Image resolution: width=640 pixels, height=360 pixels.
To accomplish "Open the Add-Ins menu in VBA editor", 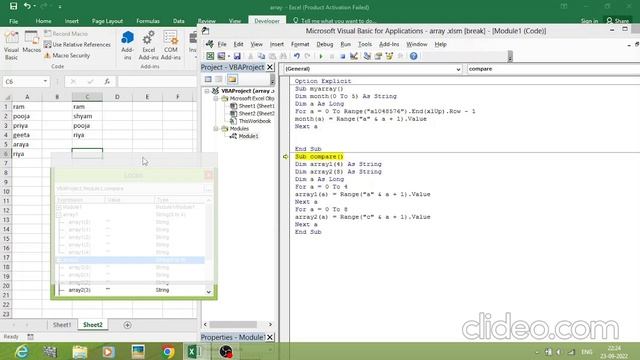I will [x=389, y=44].
